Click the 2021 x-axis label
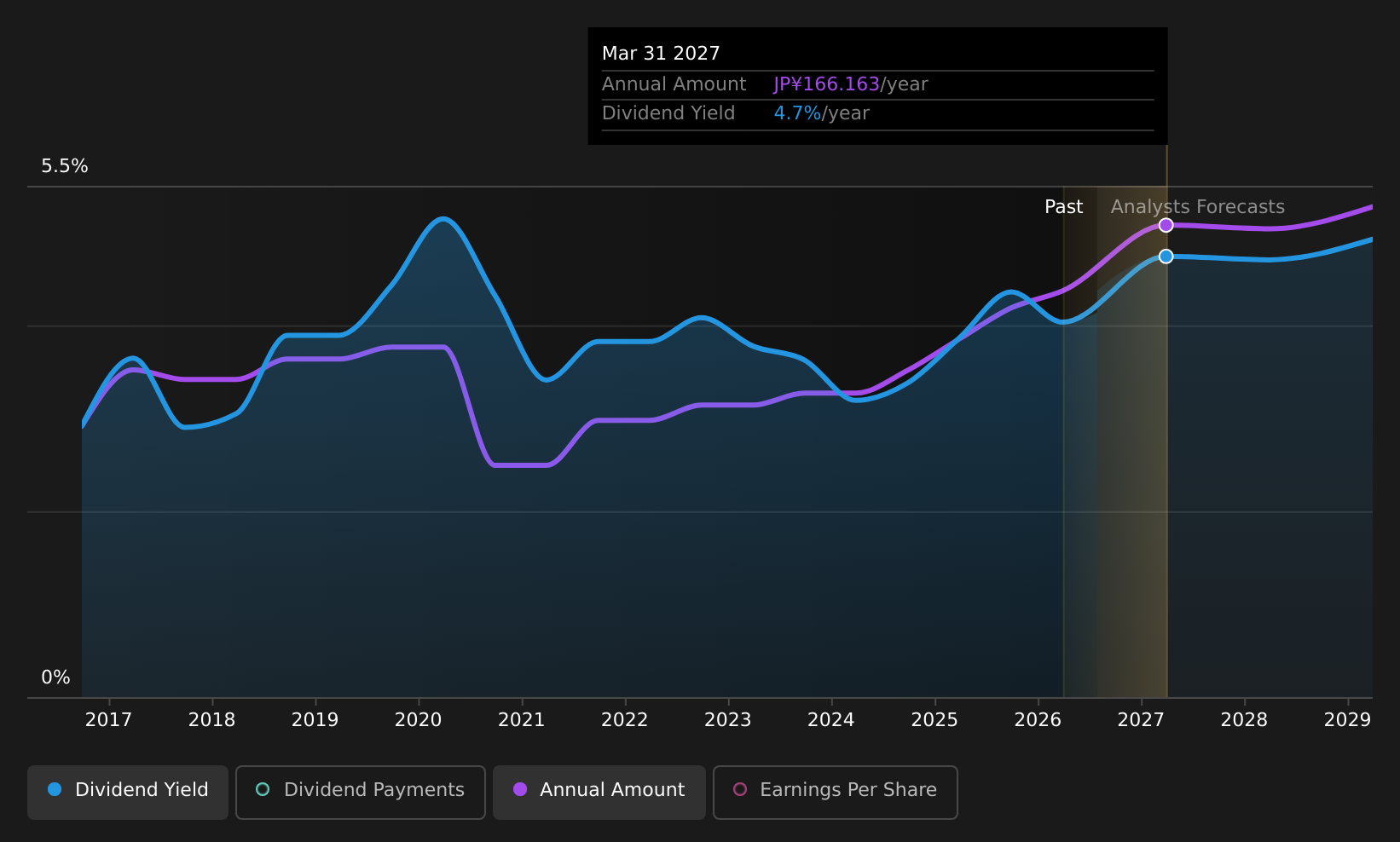The image size is (1400, 842). coord(521,720)
